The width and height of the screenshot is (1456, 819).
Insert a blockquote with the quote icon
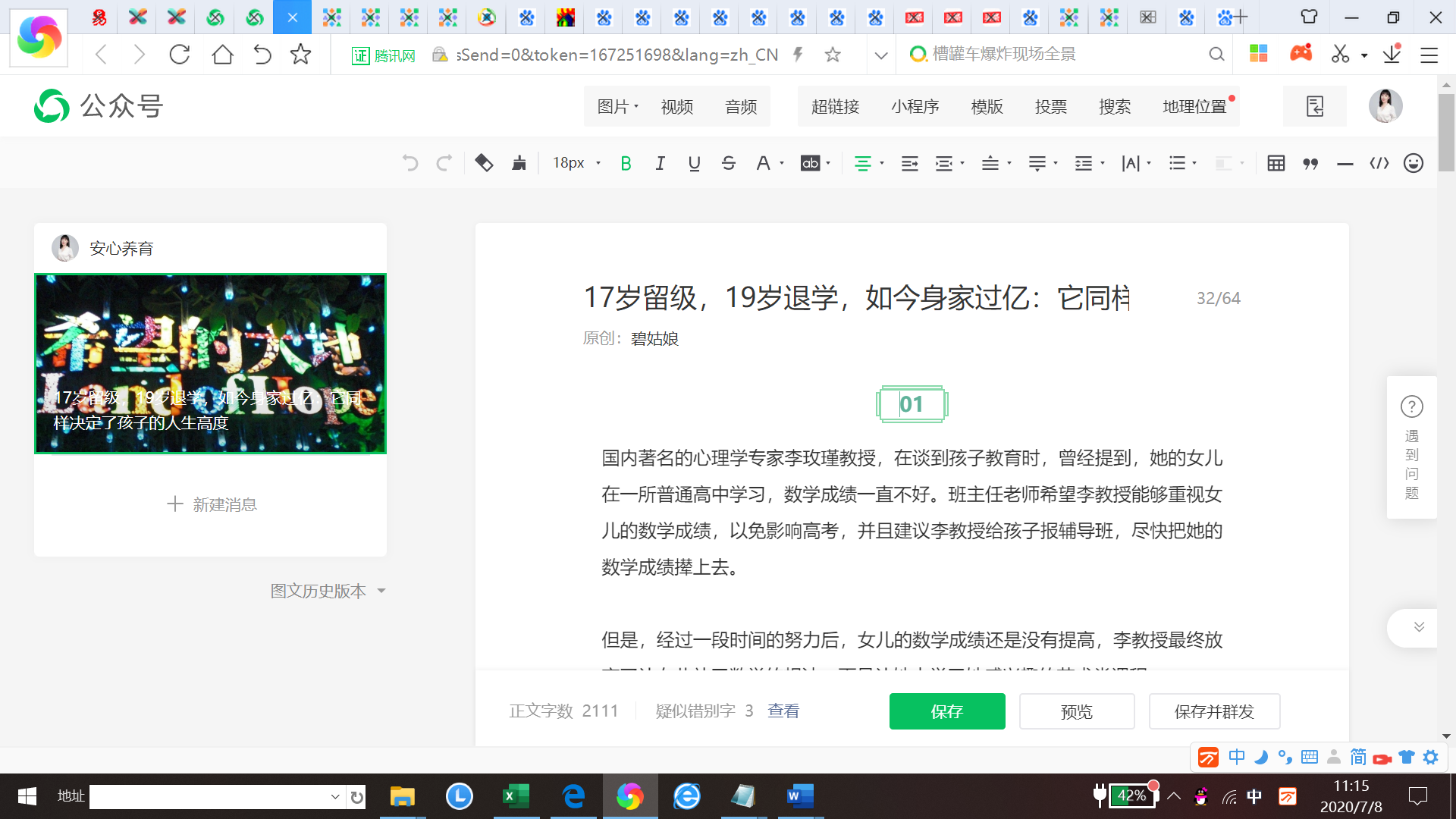pyautogui.click(x=1310, y=163)
